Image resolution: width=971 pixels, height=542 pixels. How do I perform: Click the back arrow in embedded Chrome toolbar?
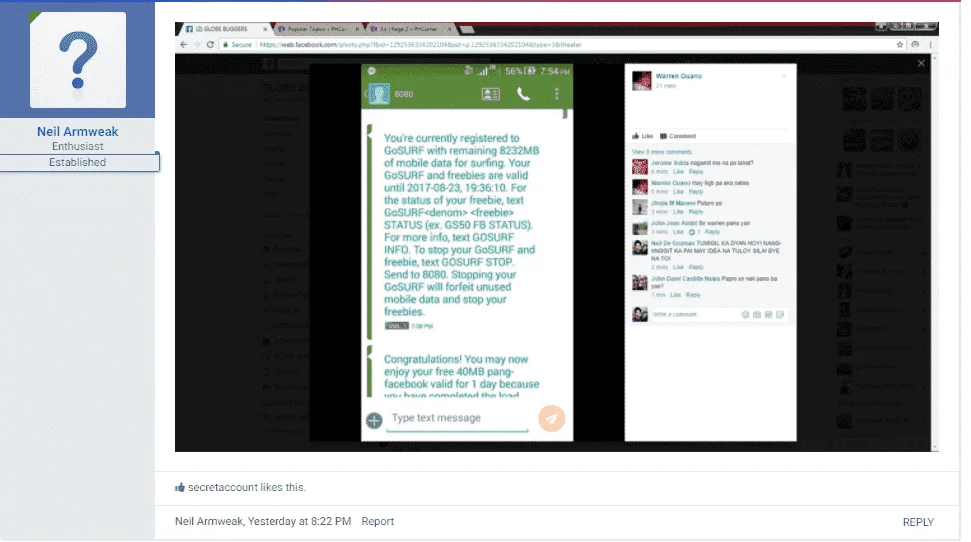183,45
